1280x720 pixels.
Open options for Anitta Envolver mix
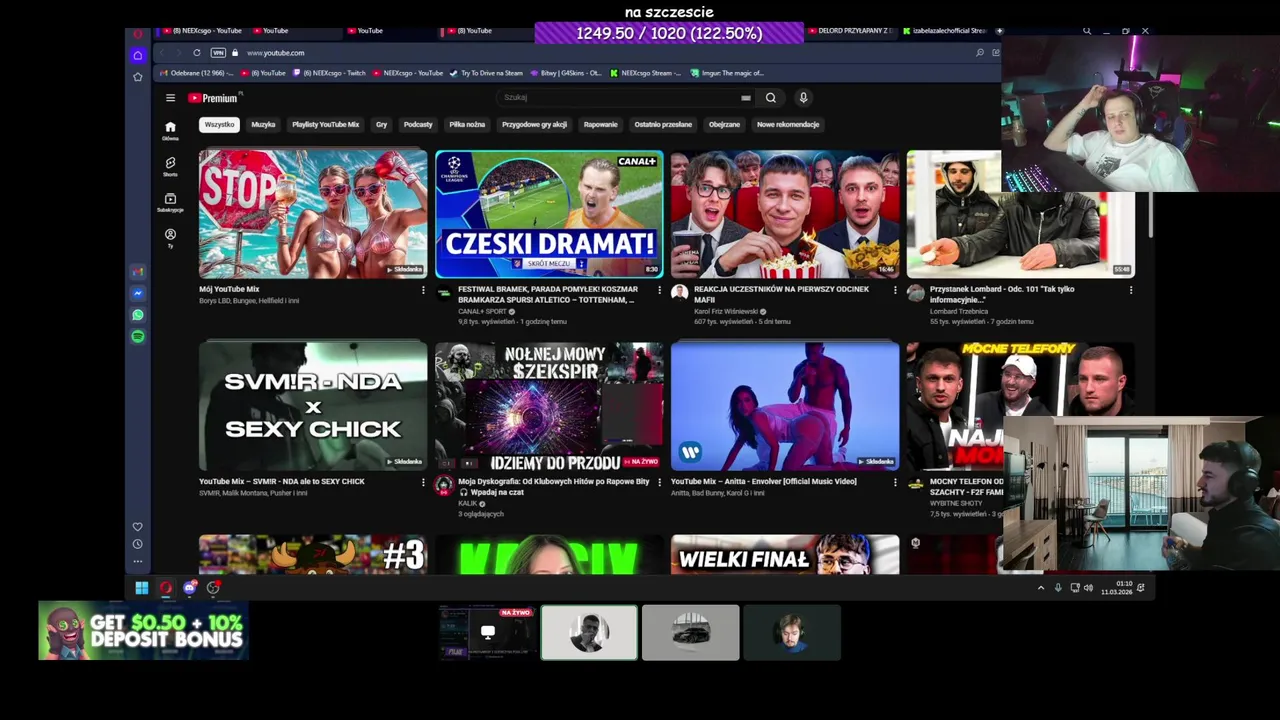[895, 482]
